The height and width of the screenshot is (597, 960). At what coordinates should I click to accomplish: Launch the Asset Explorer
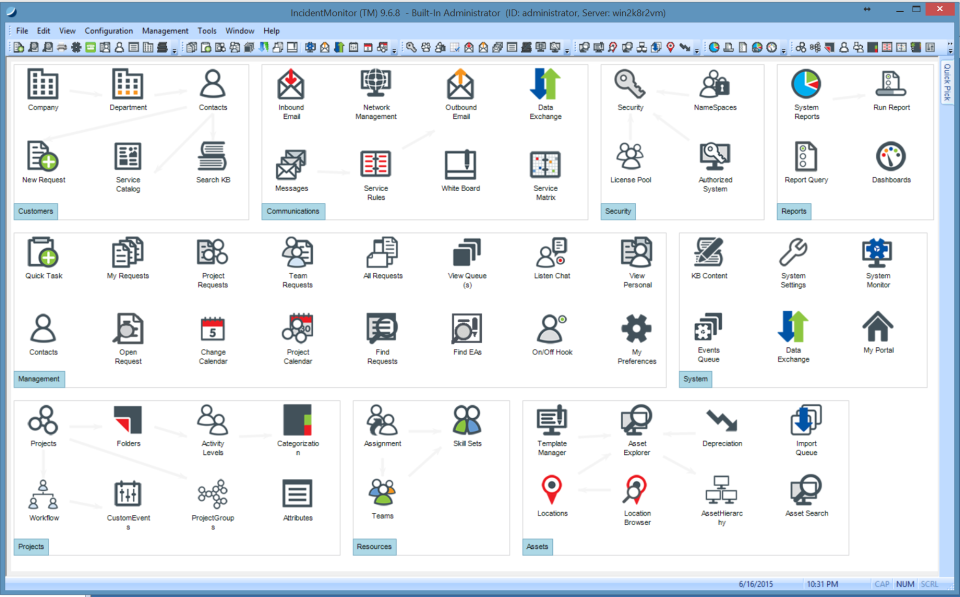637,423
